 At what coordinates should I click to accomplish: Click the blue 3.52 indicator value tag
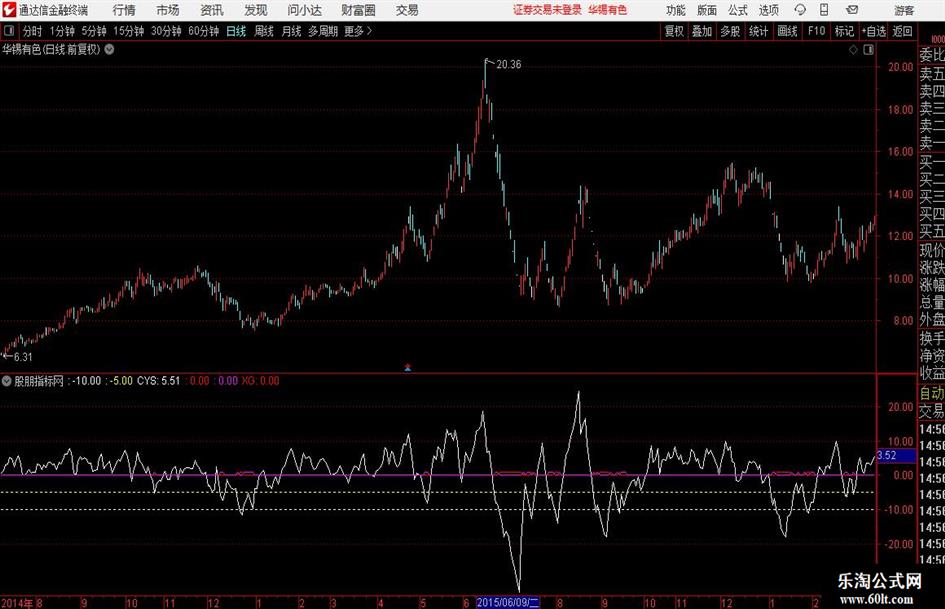tap(896, 455)
